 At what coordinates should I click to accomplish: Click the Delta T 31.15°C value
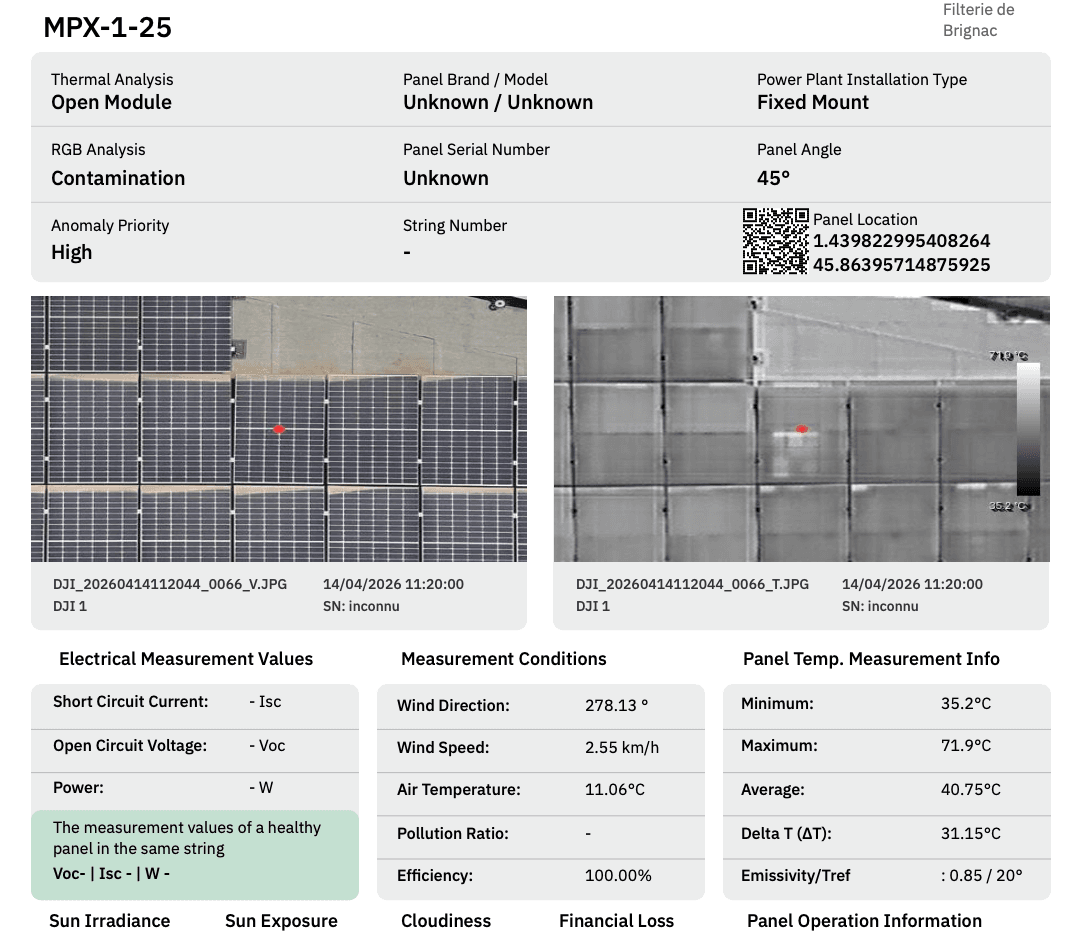[x=970, y=833]
